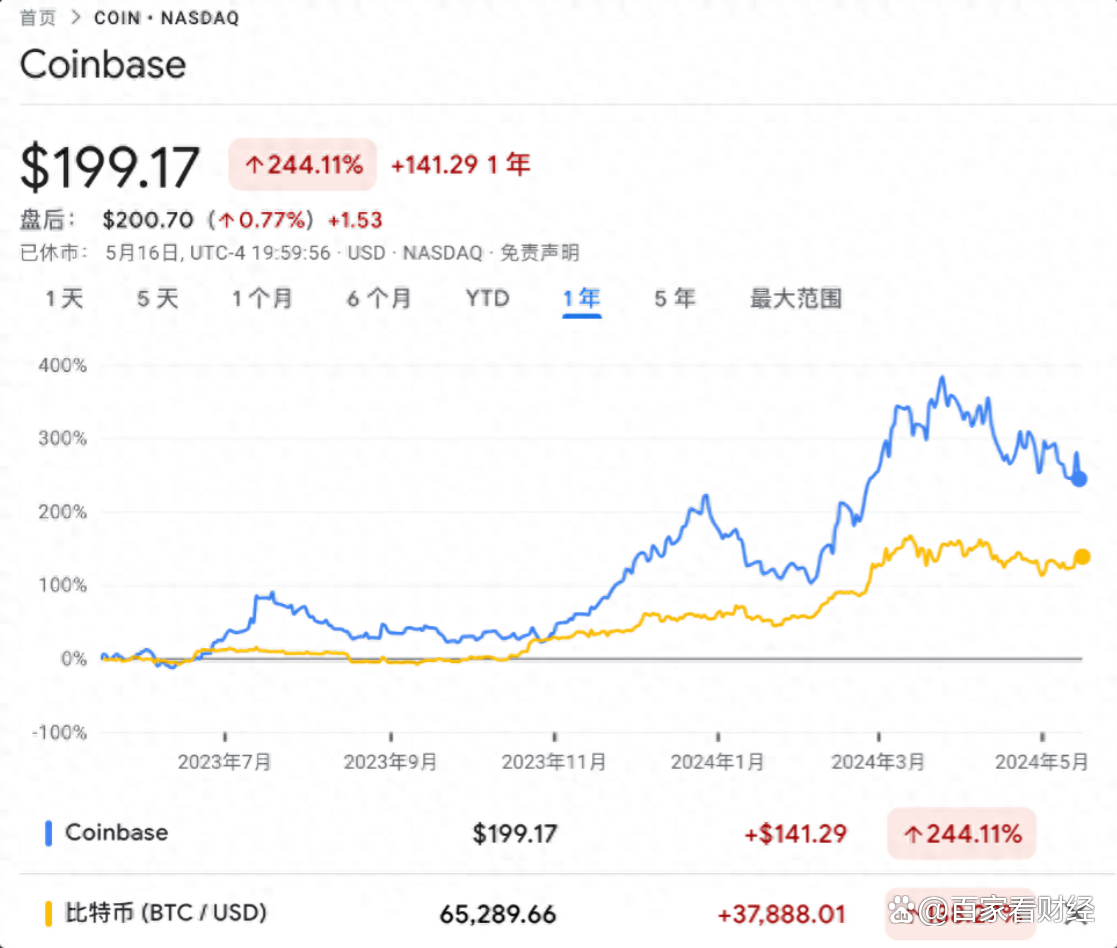
Task: Switch to the 1 个月 range tab
Action: (262, 298)
